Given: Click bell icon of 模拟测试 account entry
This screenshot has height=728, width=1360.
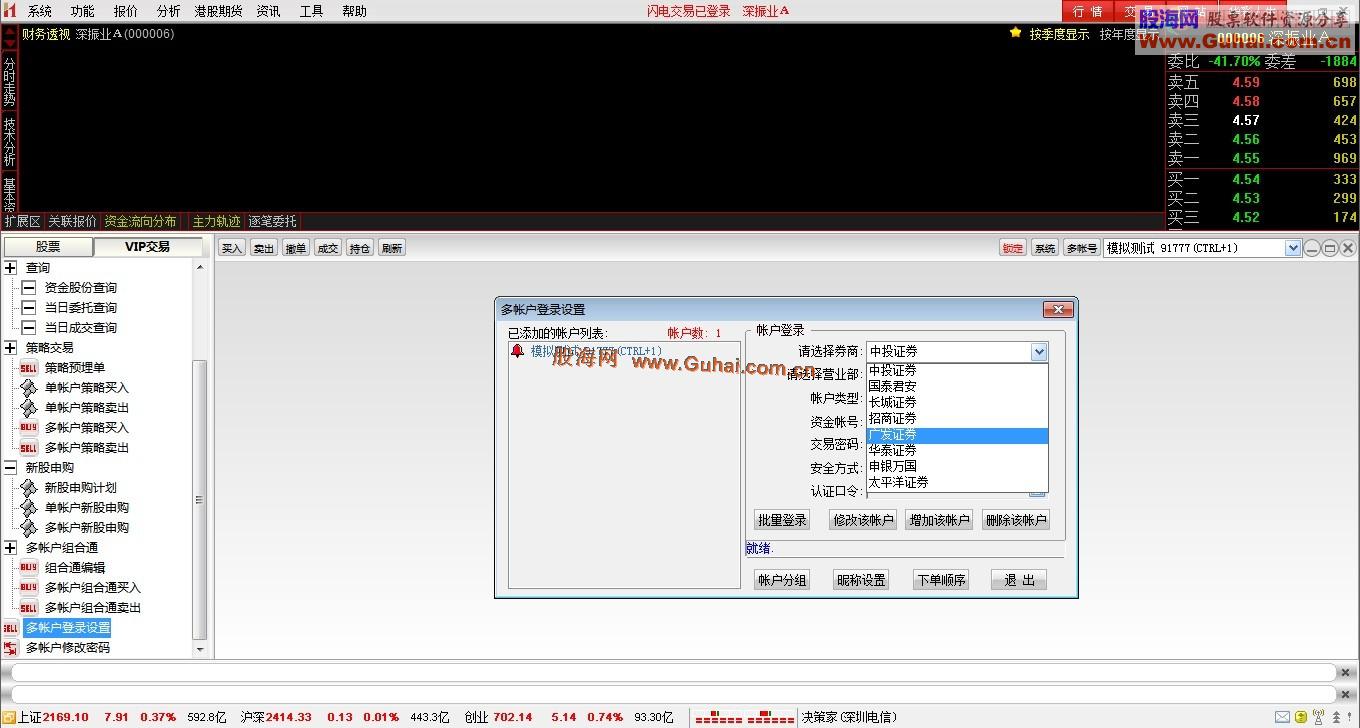Looking at the screenshot, I should coord(517,351).
